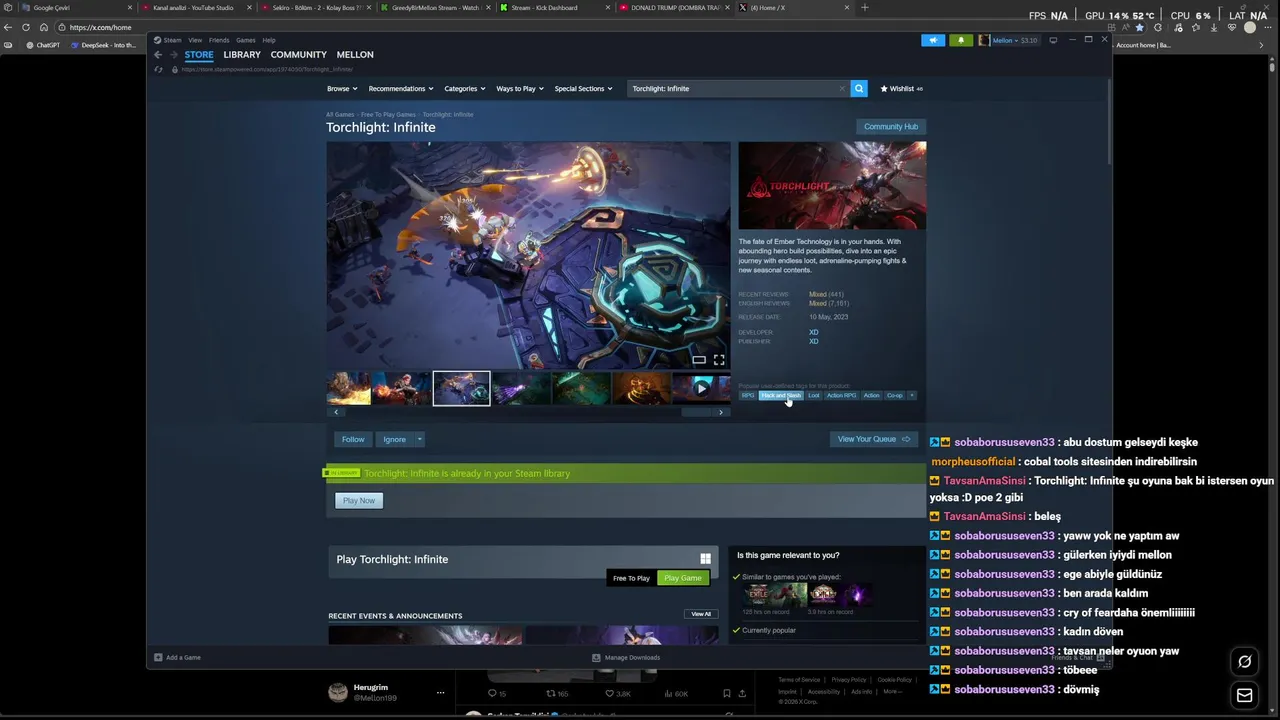Click Ignore button

click(x=395, y=439)
